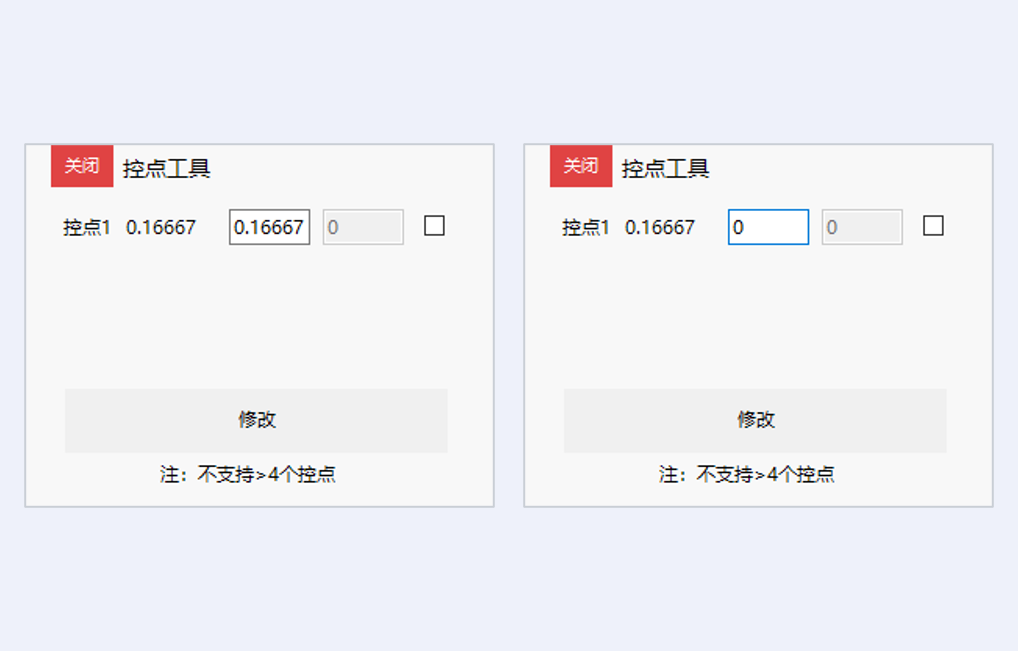Click the greyed-out 0 field in right panel
The height and width of the screenshot is (651, 1018).
[862, 227]
